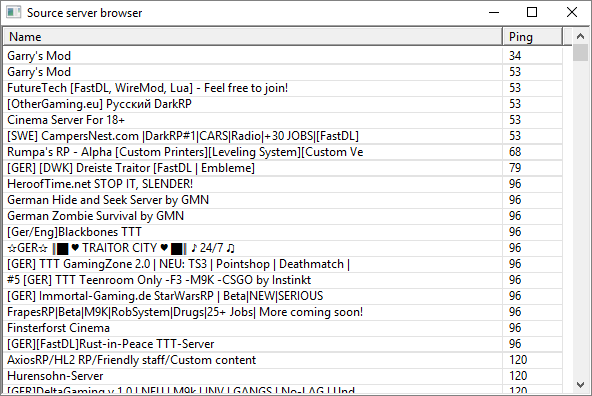Click ping 53 of Cinema Server For 18+

click(515, 120)
